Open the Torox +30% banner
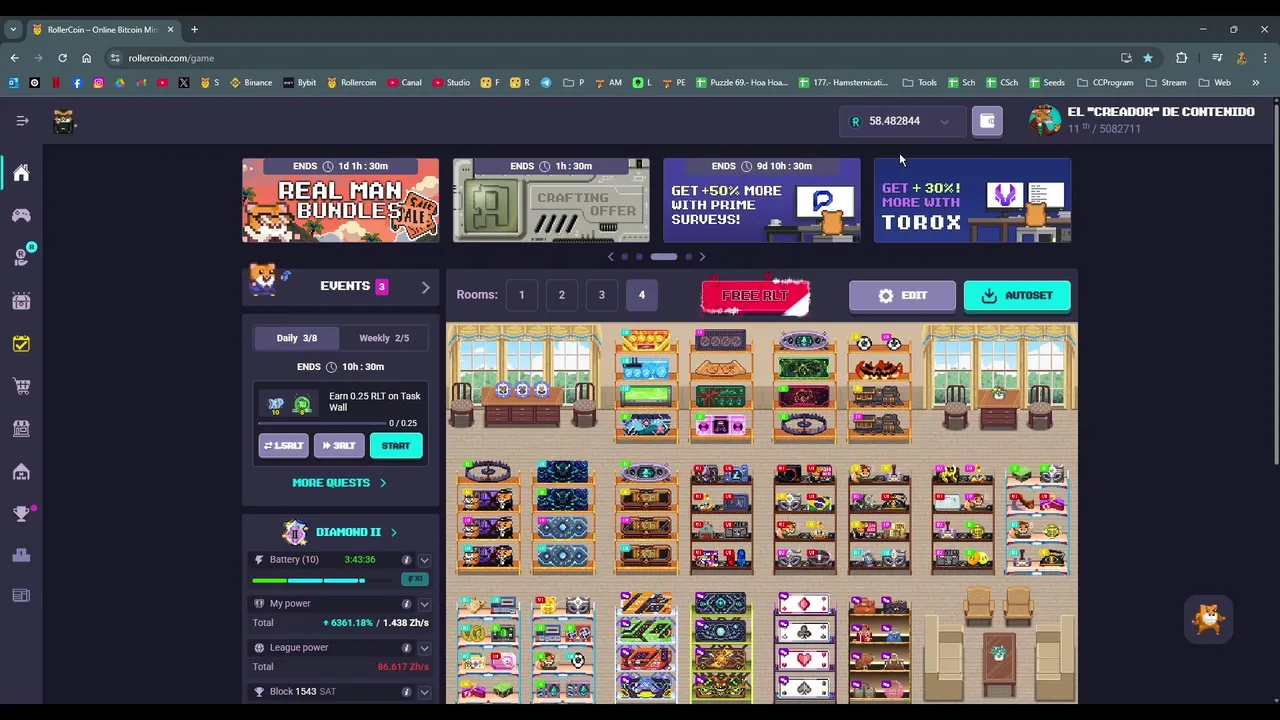 tap(973, 200)
